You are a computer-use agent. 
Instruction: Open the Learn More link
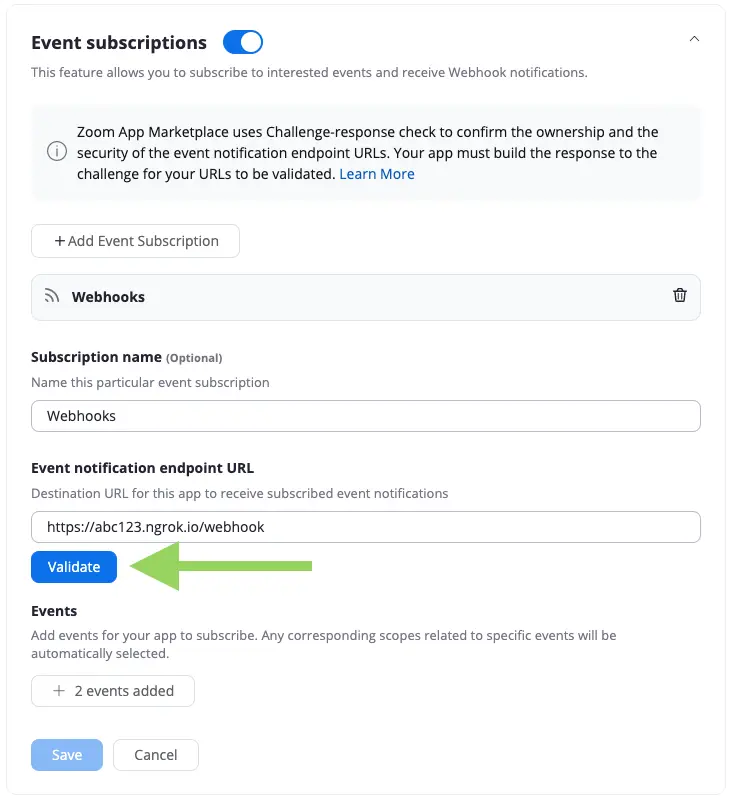pyautogui.click(x=376, y=173)
